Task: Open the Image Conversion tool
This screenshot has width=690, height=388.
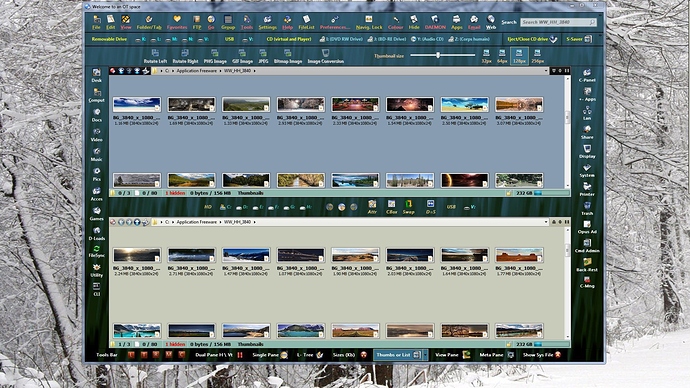Action: pyautogui.click(x=325, y=56)
